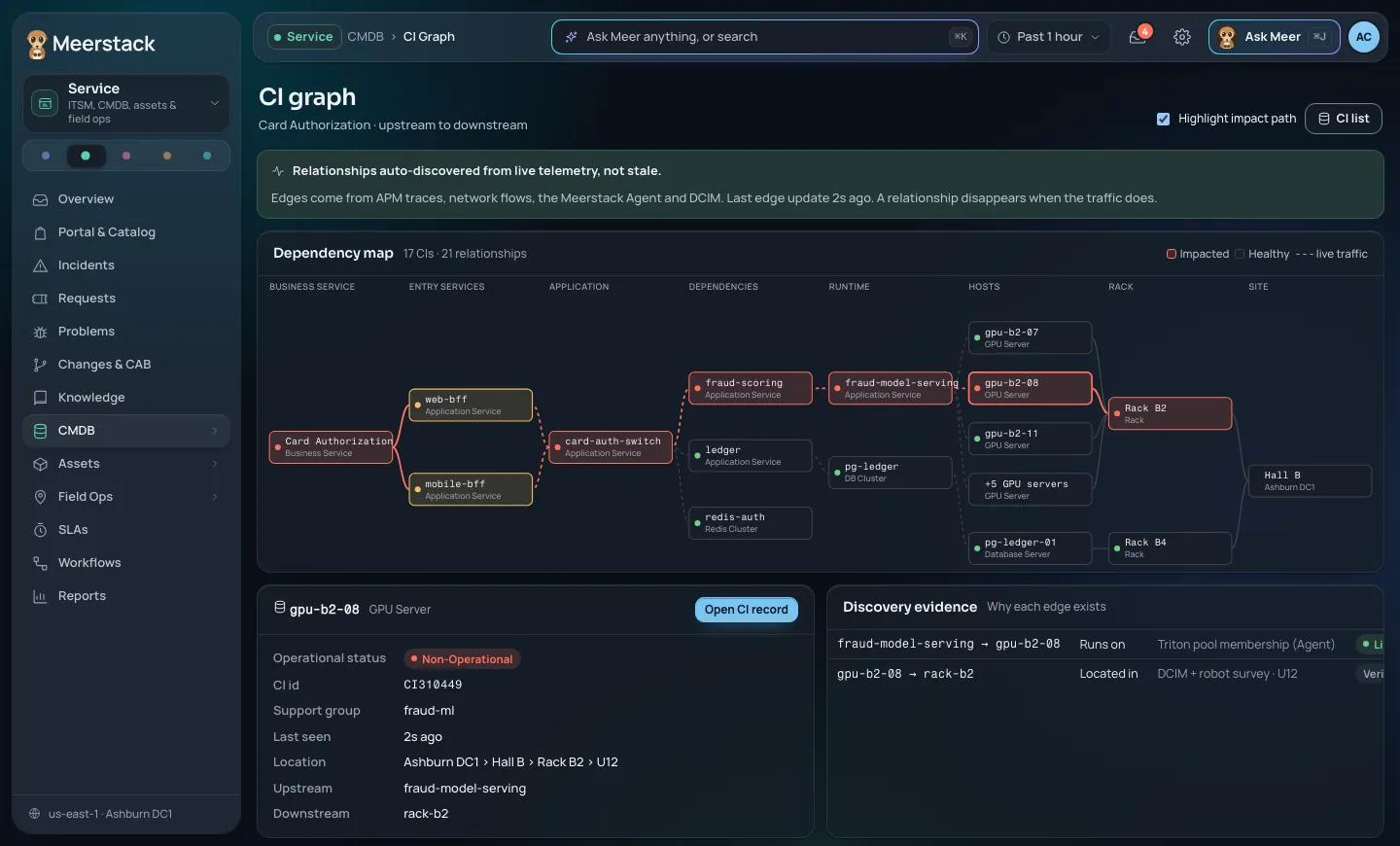Click the SLAs stopwatch icon

(x=40, y=530)
